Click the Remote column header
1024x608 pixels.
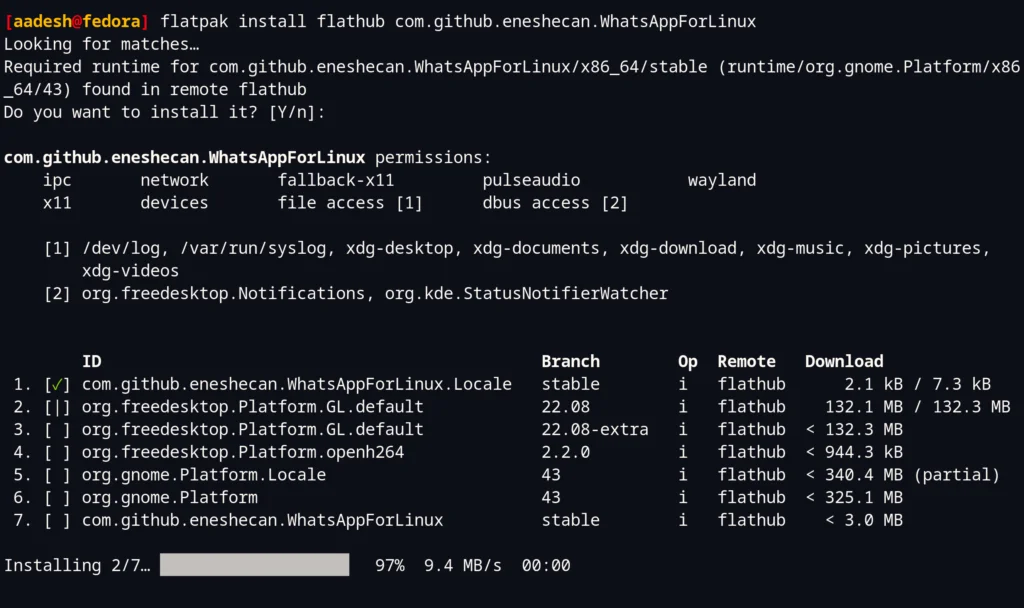click(746, 361)
